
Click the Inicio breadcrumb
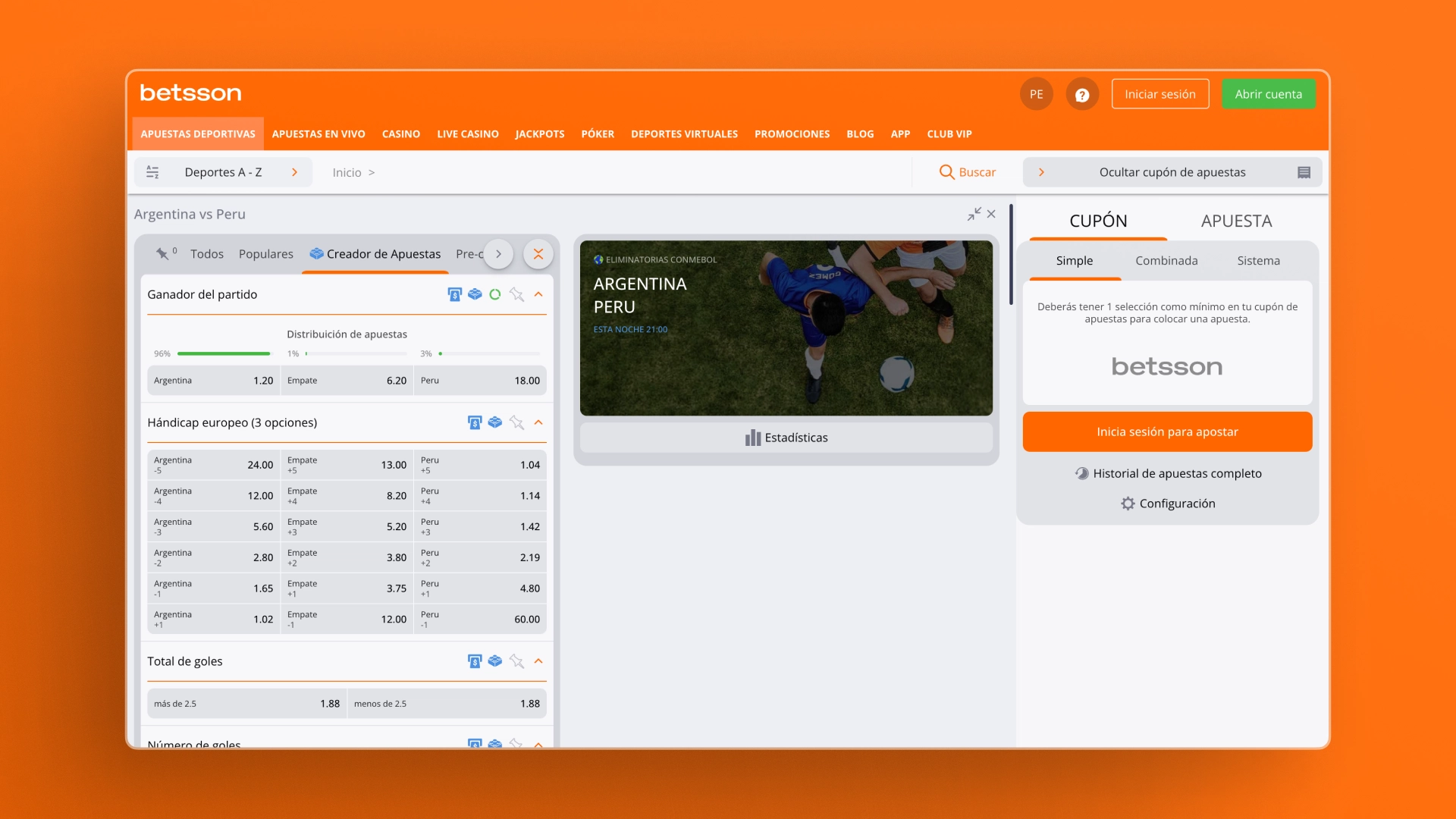pos(347,173)
